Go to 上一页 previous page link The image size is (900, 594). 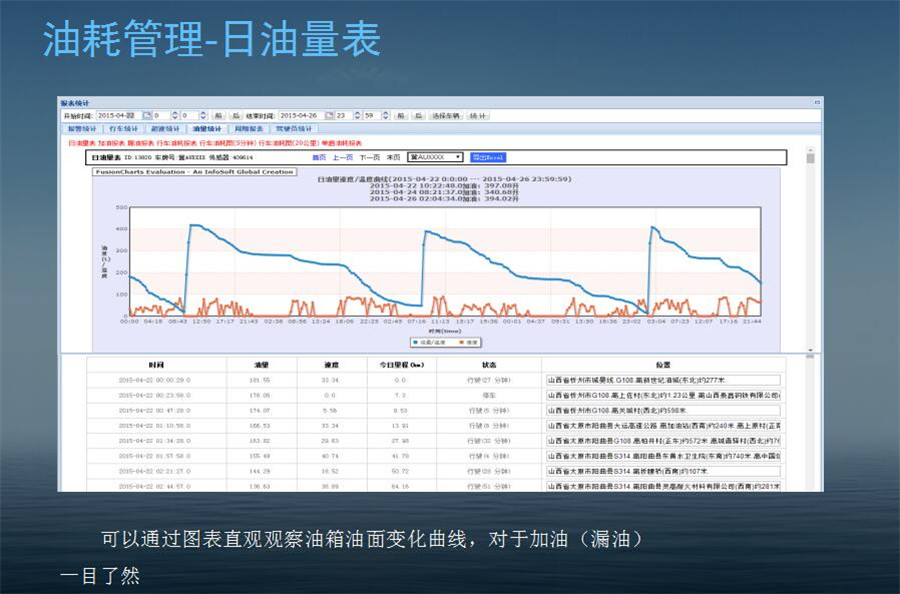pos(343,157)
